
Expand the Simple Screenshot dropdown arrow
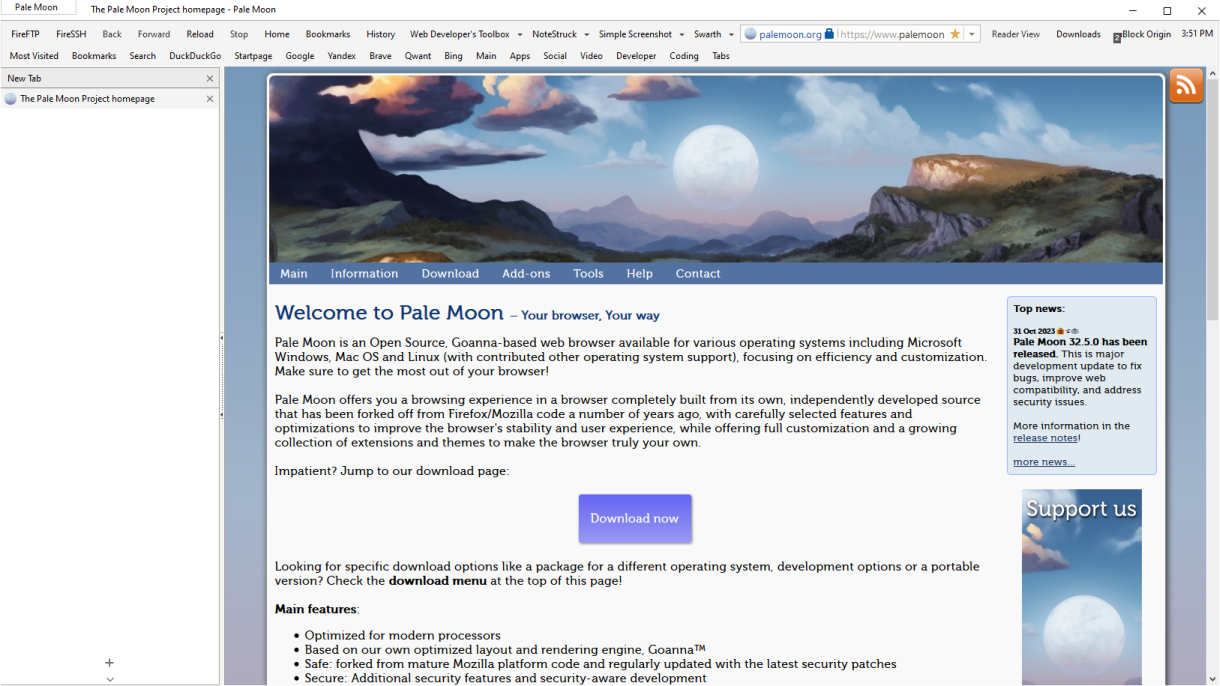682,34
